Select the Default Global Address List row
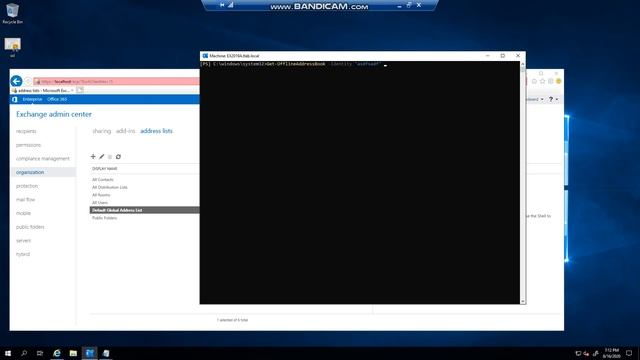This screenshot has height=360, width=640. tap(144, 210)
